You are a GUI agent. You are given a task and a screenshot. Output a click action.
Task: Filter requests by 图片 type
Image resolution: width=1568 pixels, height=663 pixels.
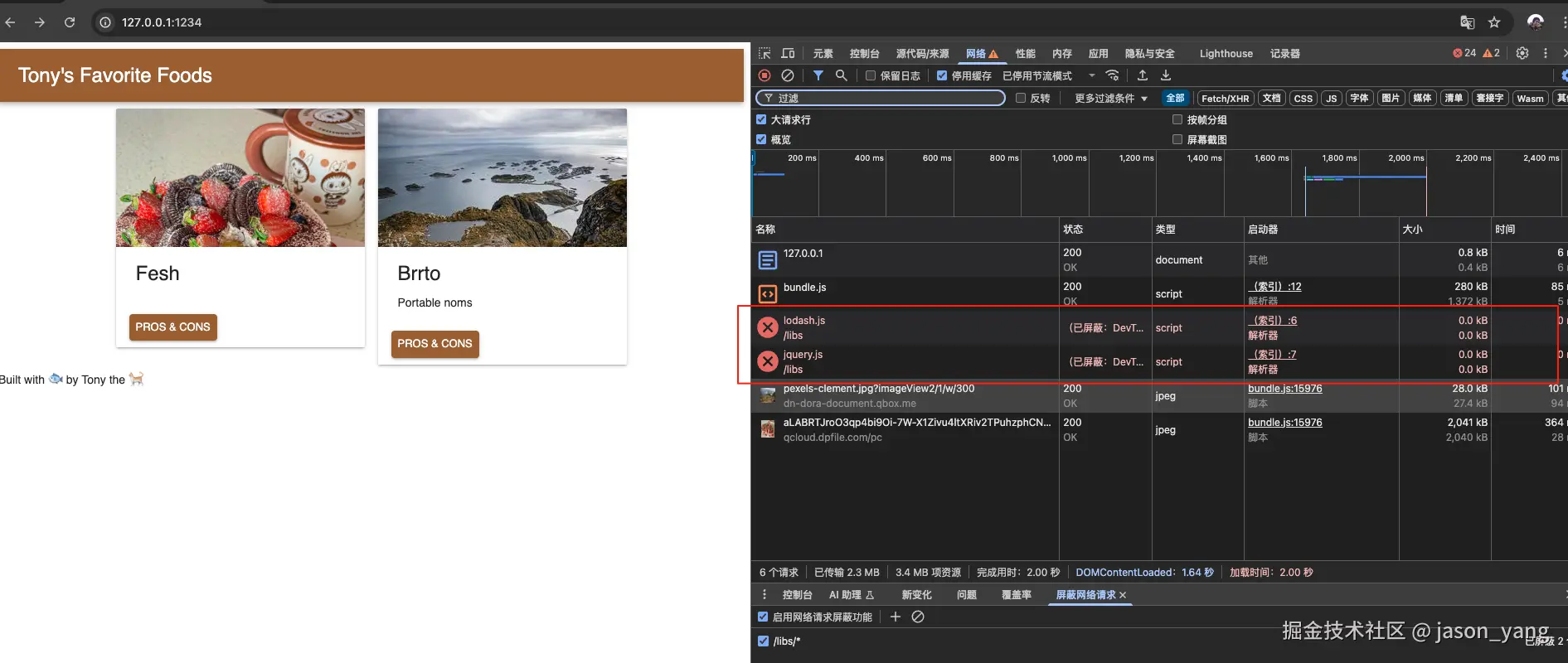pyautogui.click(x=1391, y=98)
